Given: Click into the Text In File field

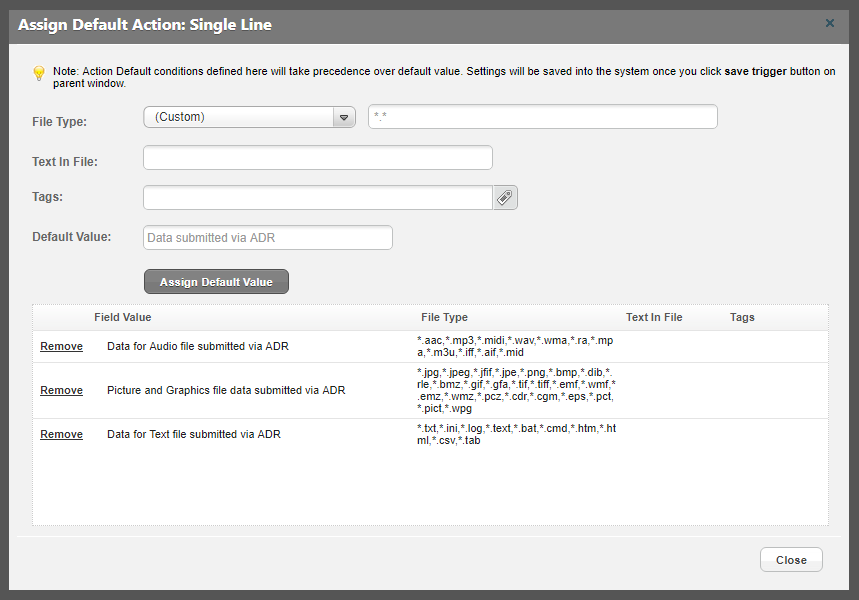Looking at the screenshot, I should [x=318, y=157].
